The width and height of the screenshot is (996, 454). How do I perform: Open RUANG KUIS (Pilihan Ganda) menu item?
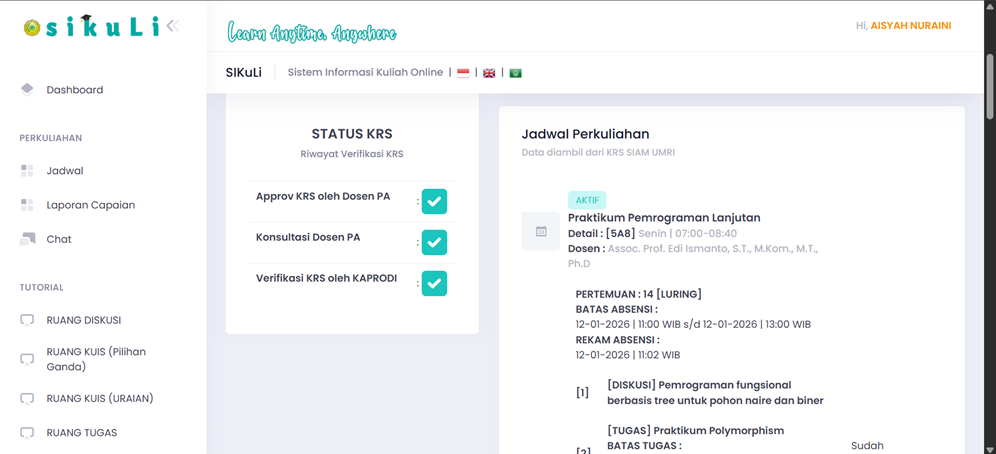[x=89, y=359]
